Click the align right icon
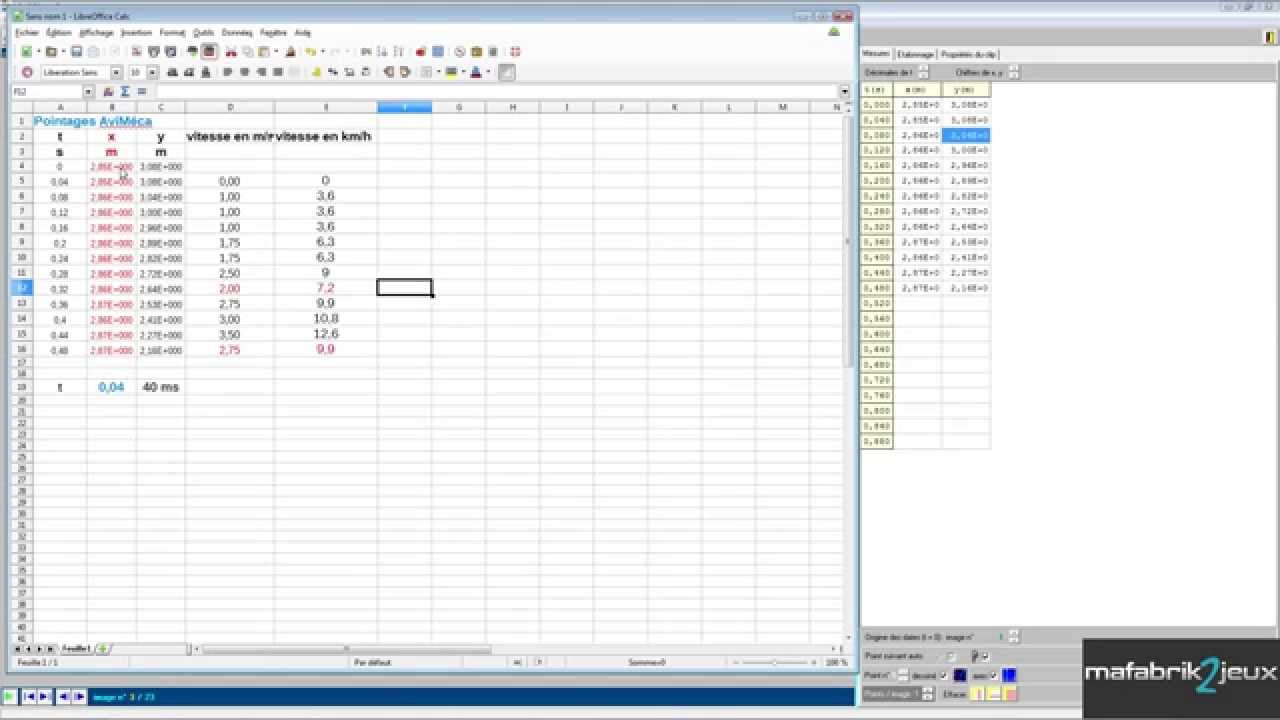The width and height of the screenshot is (1280, 720). point(261,72)
